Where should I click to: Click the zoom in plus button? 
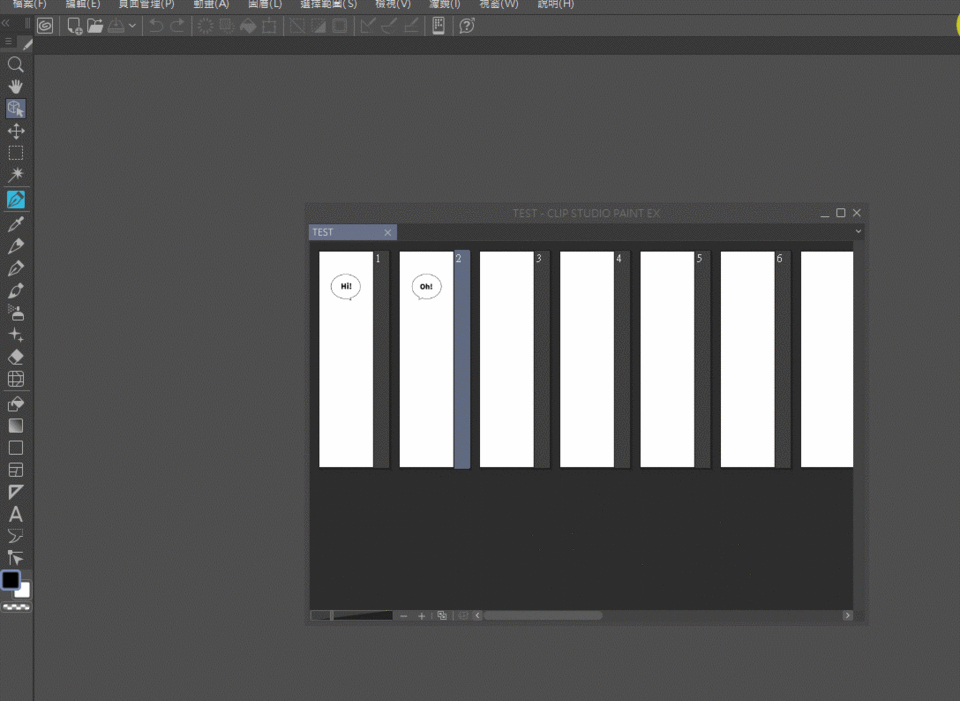[422, 616]
